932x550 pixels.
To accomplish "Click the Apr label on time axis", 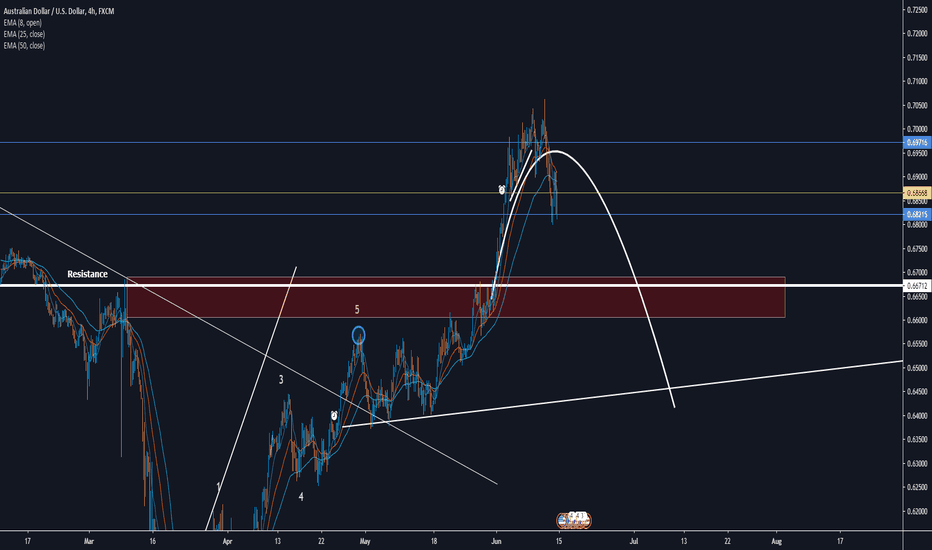I will 226,541.
